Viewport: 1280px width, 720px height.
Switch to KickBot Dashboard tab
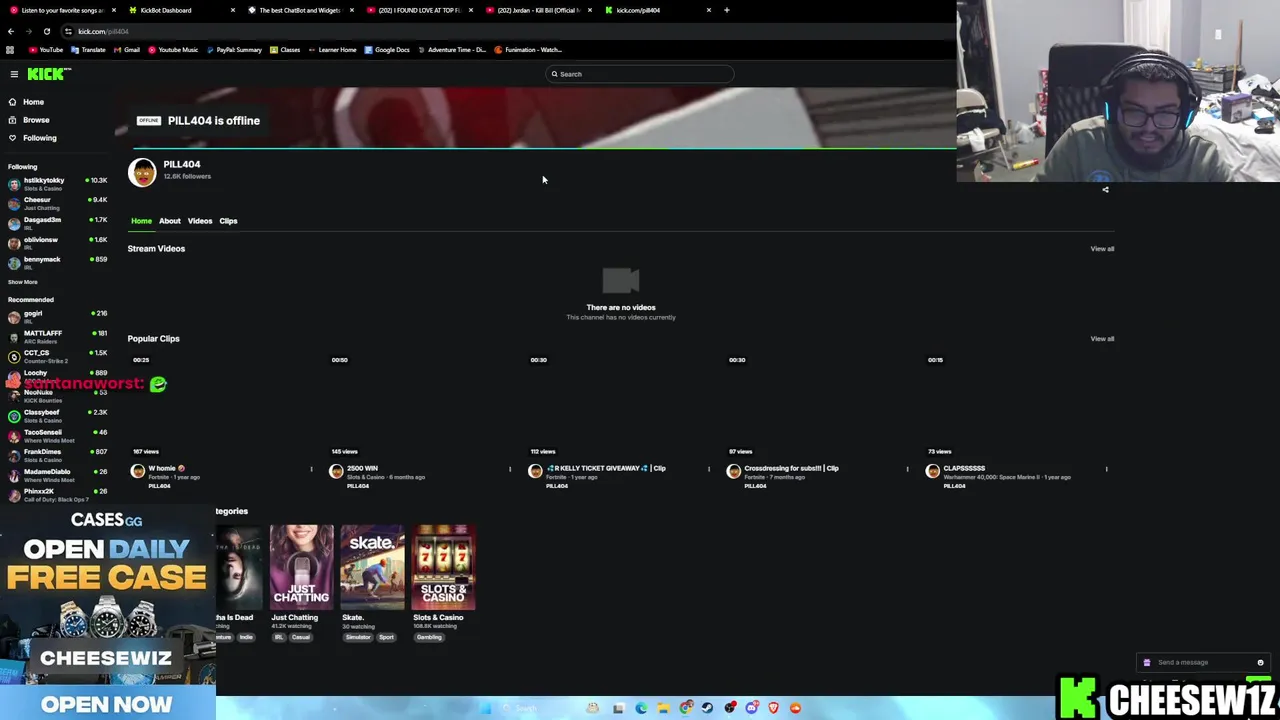coord(179,10)
